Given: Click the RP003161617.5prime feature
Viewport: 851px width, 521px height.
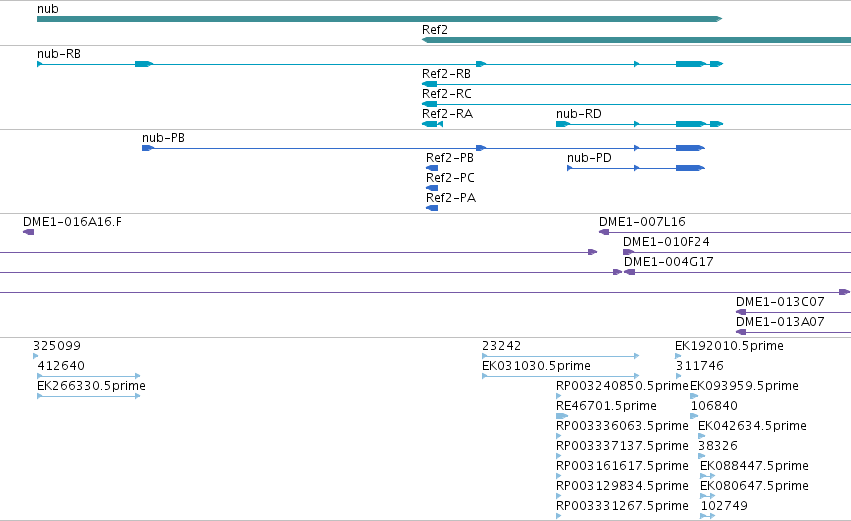Looking at the screenshot, I should pyautogui.click(x=558, y=476).
